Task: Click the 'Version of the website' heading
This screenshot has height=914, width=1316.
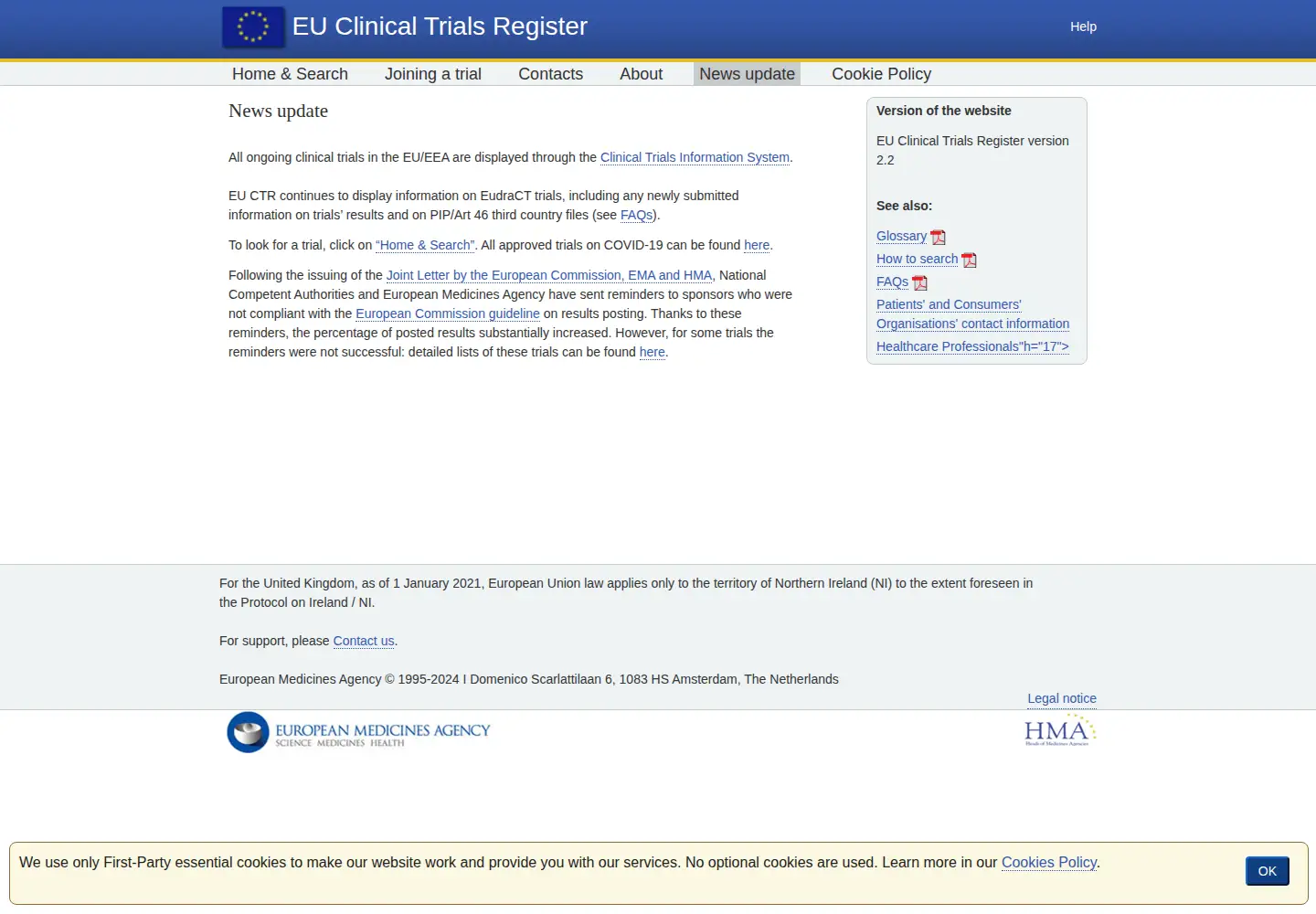Action: 944,111
